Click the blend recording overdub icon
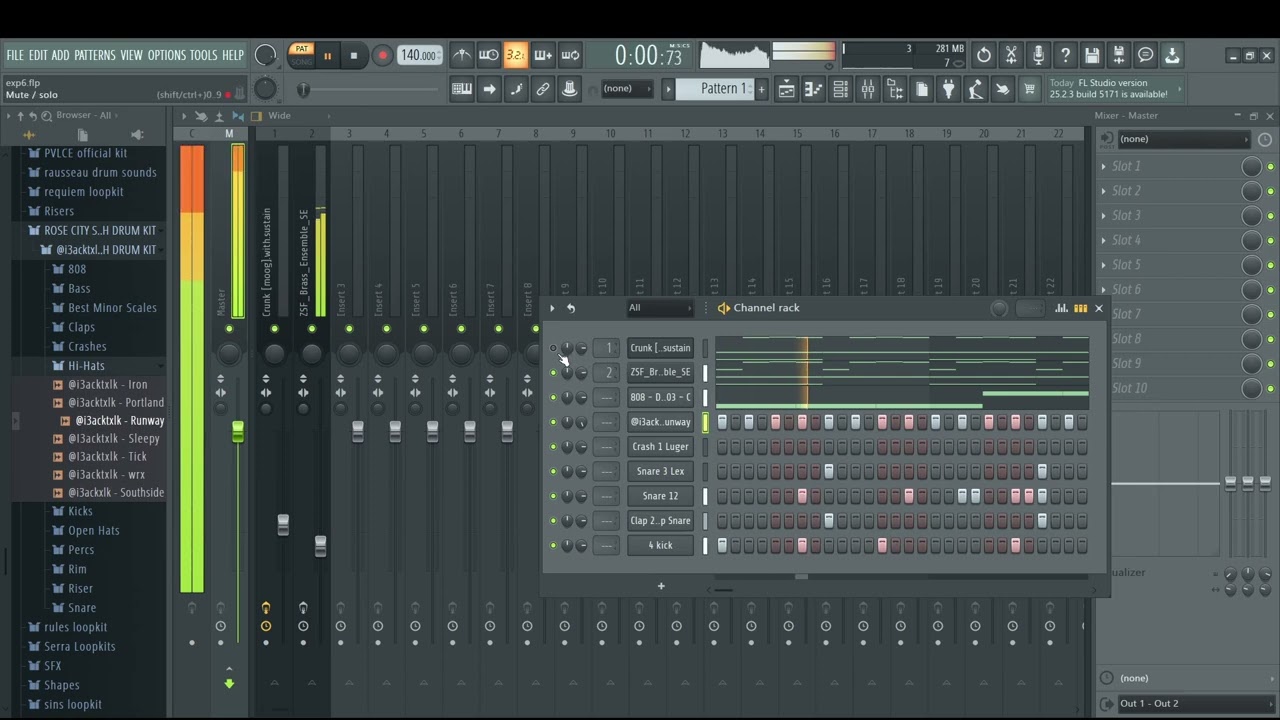 point(543,55)
